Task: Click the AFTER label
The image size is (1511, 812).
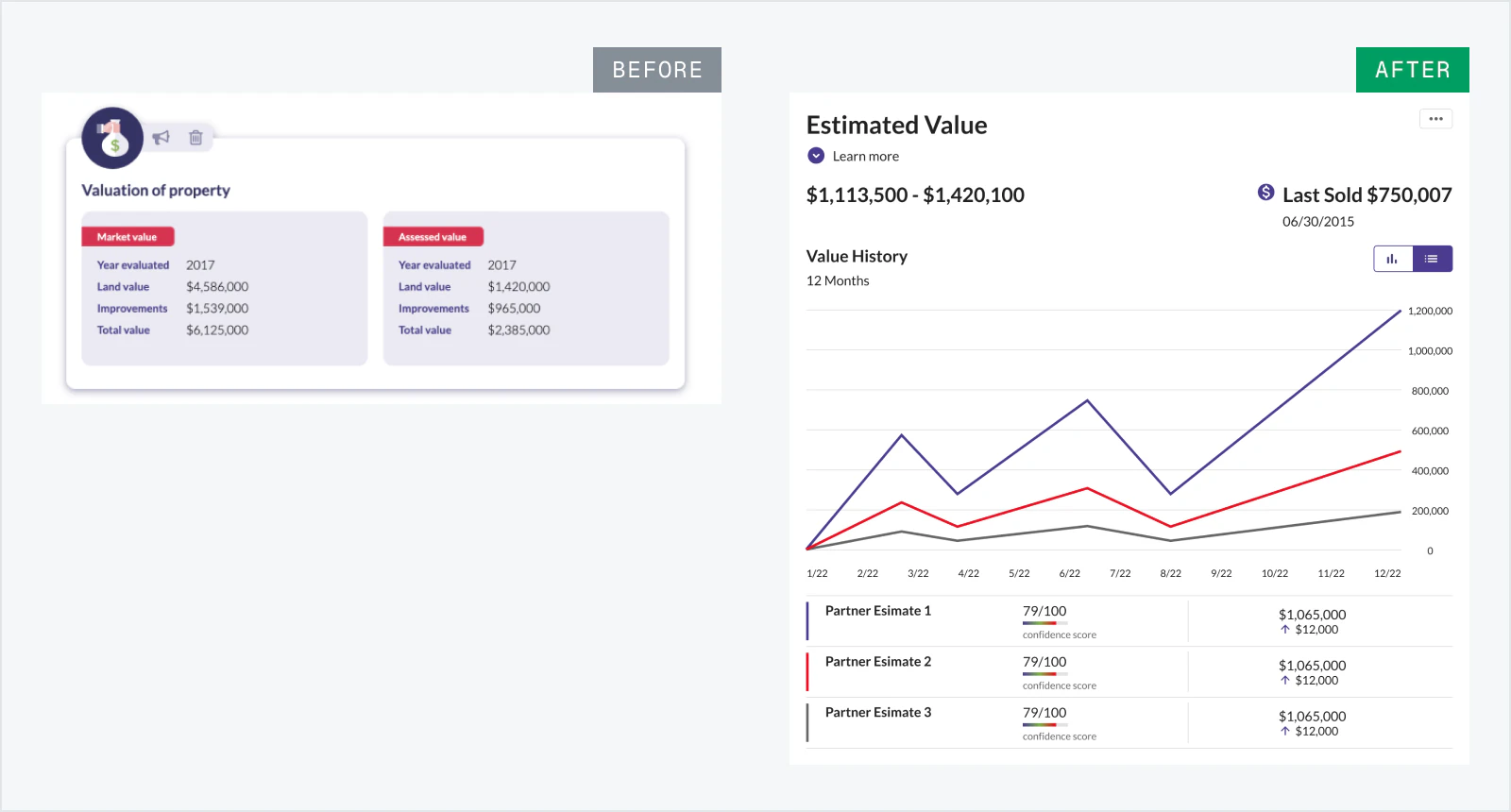Action: (x=1413, y=70)
